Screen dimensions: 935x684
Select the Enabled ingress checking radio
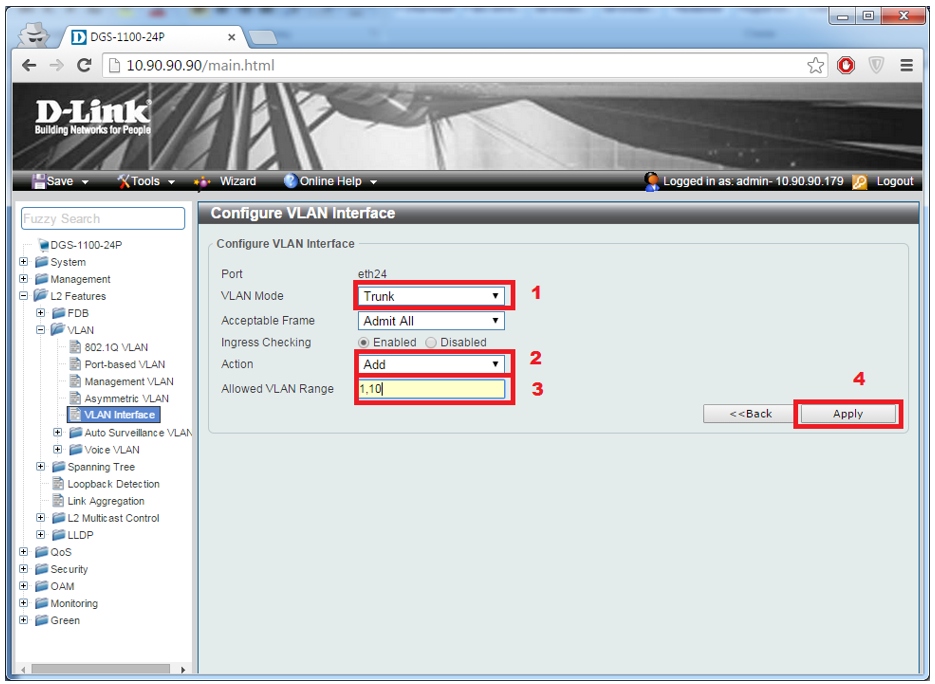[x=364, y=342]
